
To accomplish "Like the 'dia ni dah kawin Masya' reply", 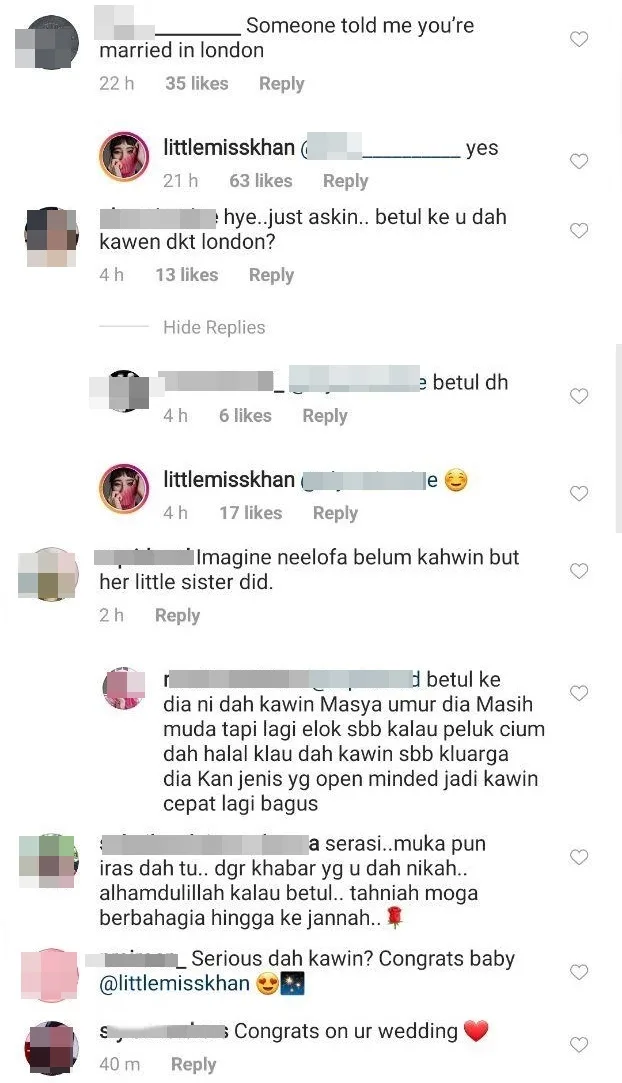I will pyautogui.click(x=579, y=693).
